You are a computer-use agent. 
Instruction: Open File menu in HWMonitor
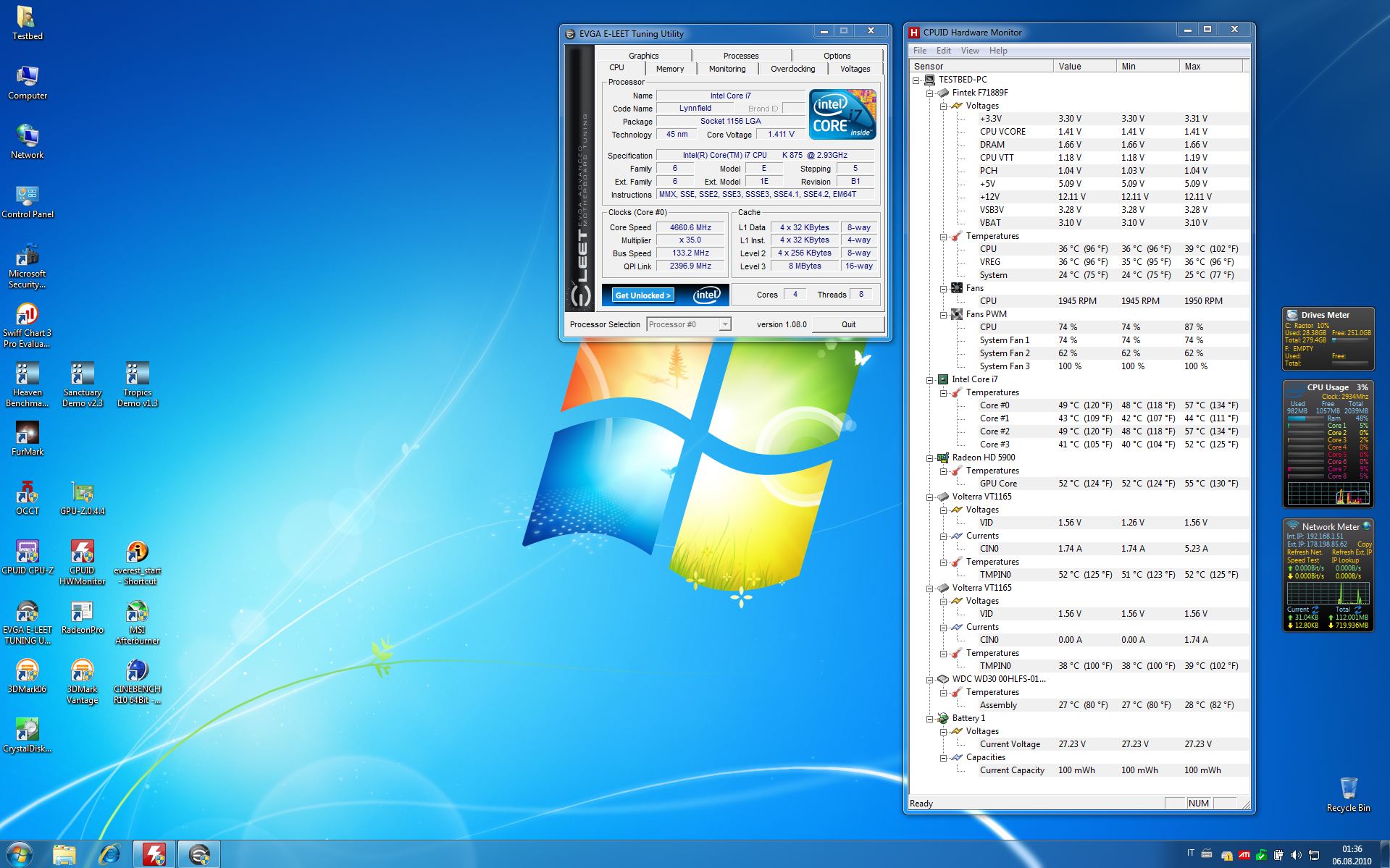coord(920,51)
